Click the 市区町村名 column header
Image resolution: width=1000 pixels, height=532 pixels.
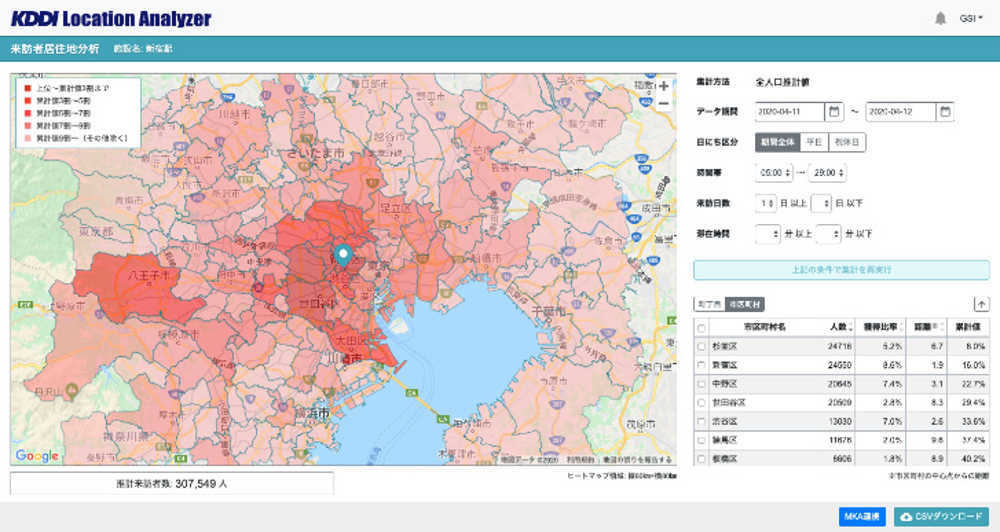tap(764, 327)
